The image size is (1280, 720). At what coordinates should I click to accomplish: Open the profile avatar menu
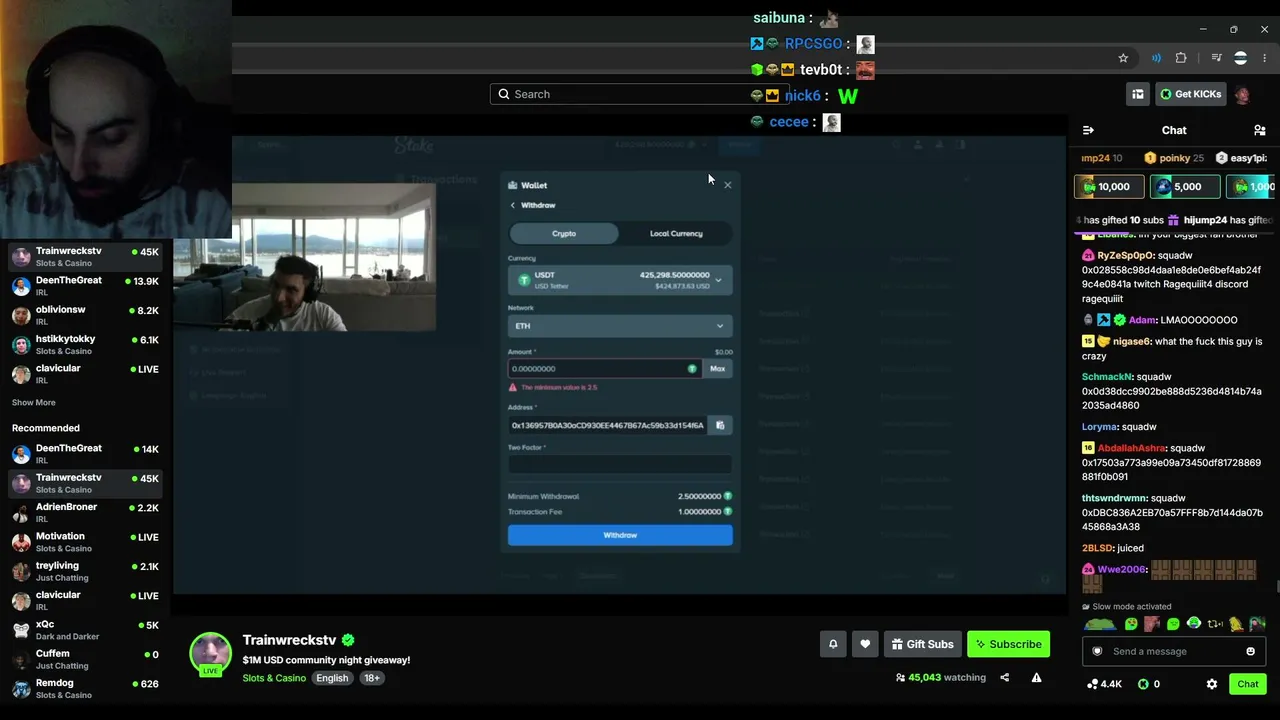(x=1242, y=94)
